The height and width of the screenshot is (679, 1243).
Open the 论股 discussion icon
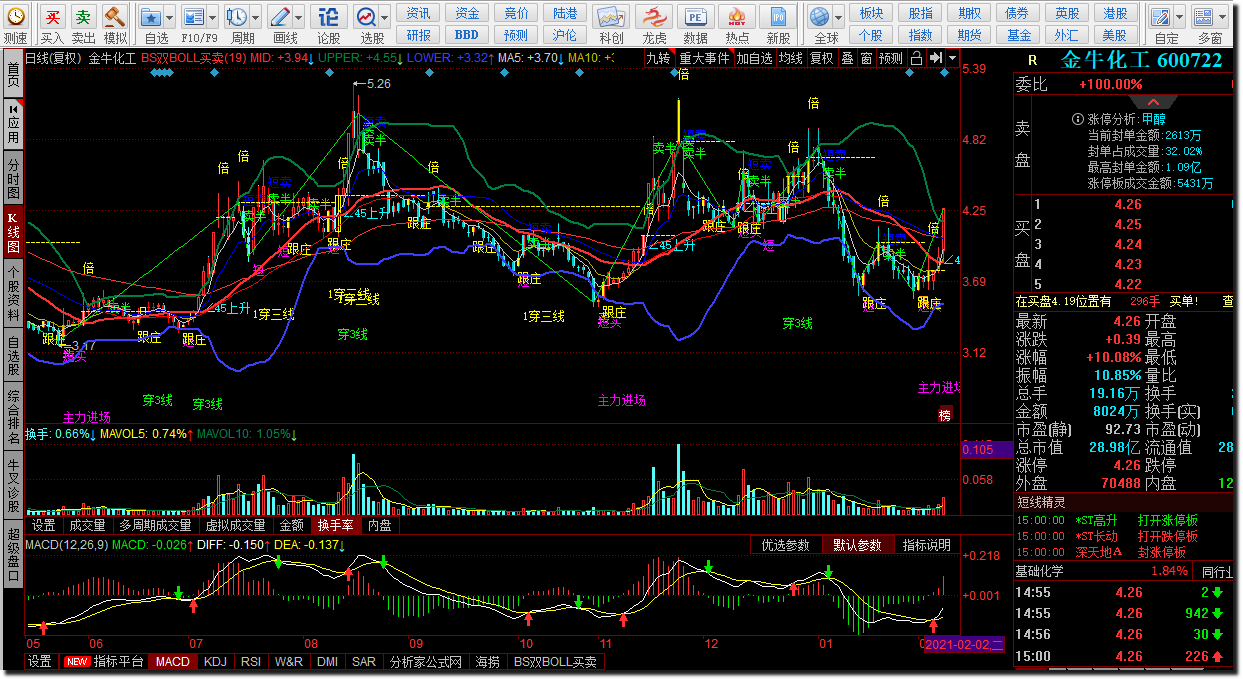[x=328, y=16]
